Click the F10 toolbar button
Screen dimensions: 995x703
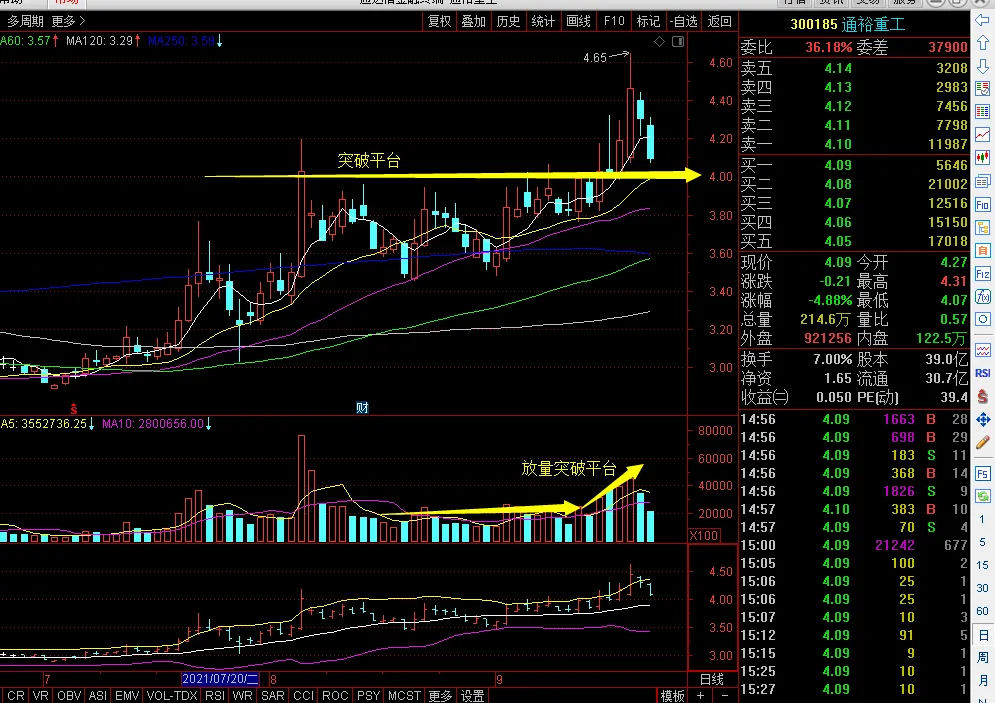point(614,22)
